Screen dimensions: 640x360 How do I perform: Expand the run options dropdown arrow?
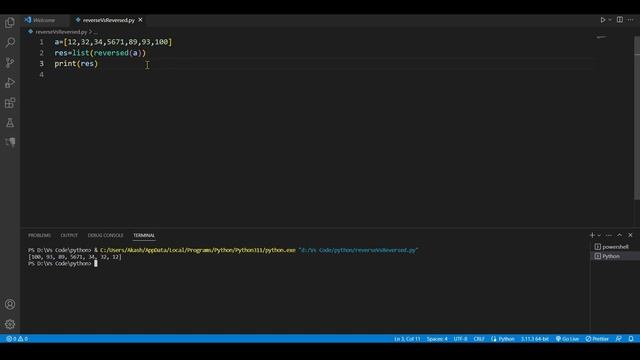click(610, 20)
